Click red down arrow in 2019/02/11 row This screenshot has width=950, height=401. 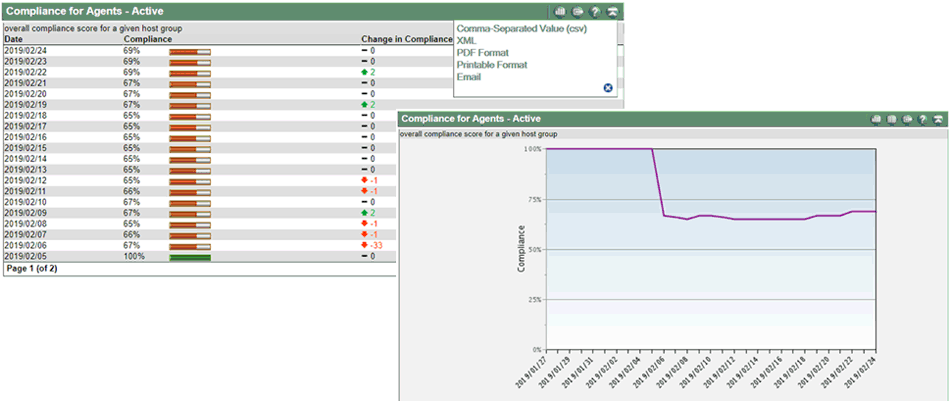364,191
